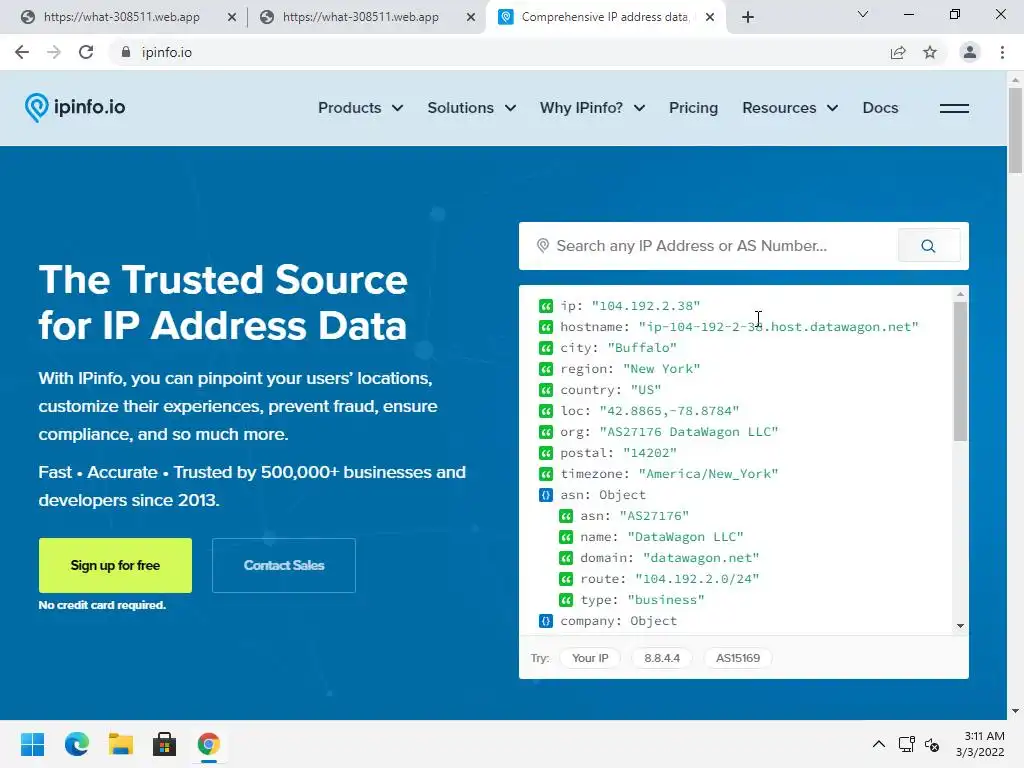Click the blue object icon beside asn

click(x=546, y=495)
